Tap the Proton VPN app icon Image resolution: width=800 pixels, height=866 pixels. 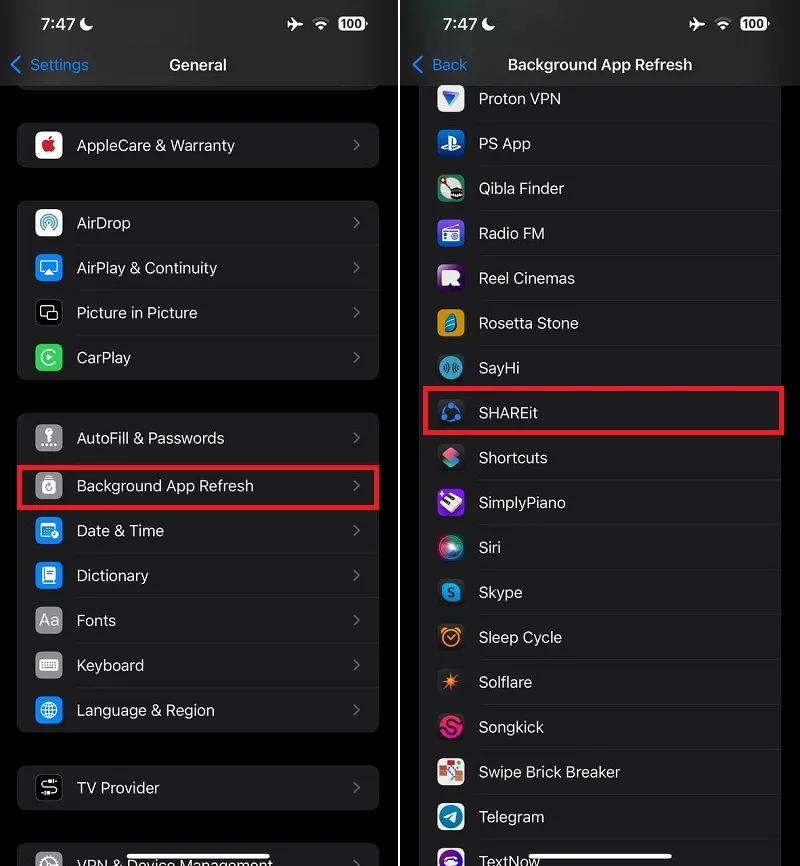[451, 99]
